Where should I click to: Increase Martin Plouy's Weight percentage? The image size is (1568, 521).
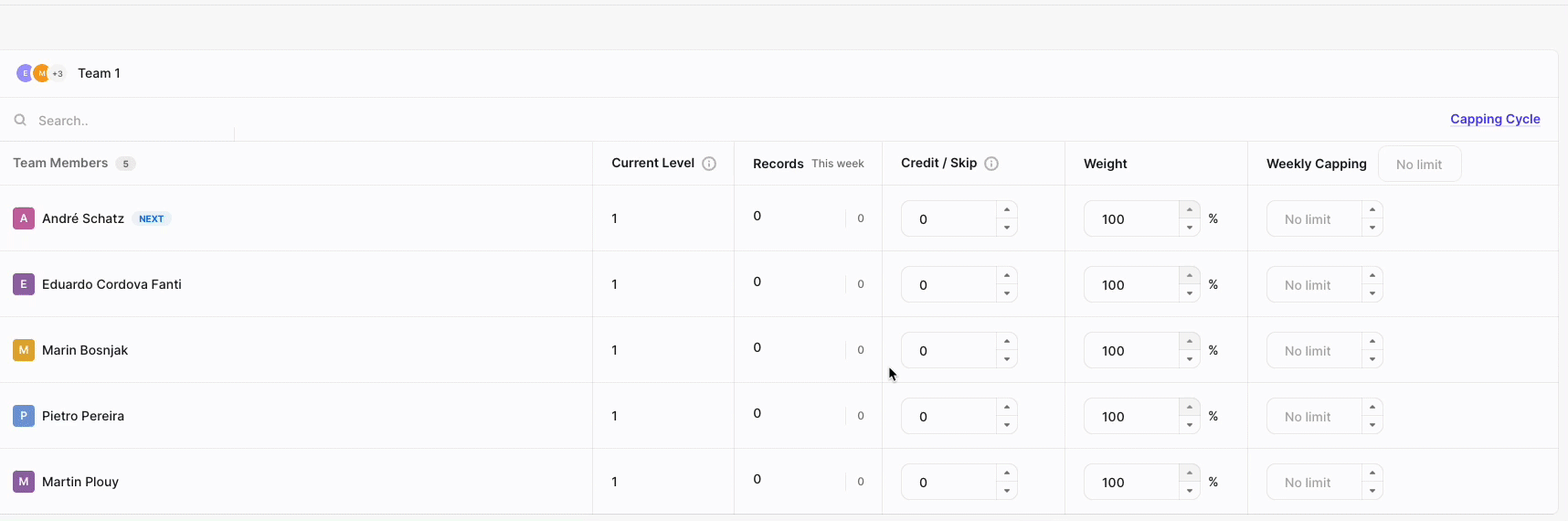tap(1189, 473)
